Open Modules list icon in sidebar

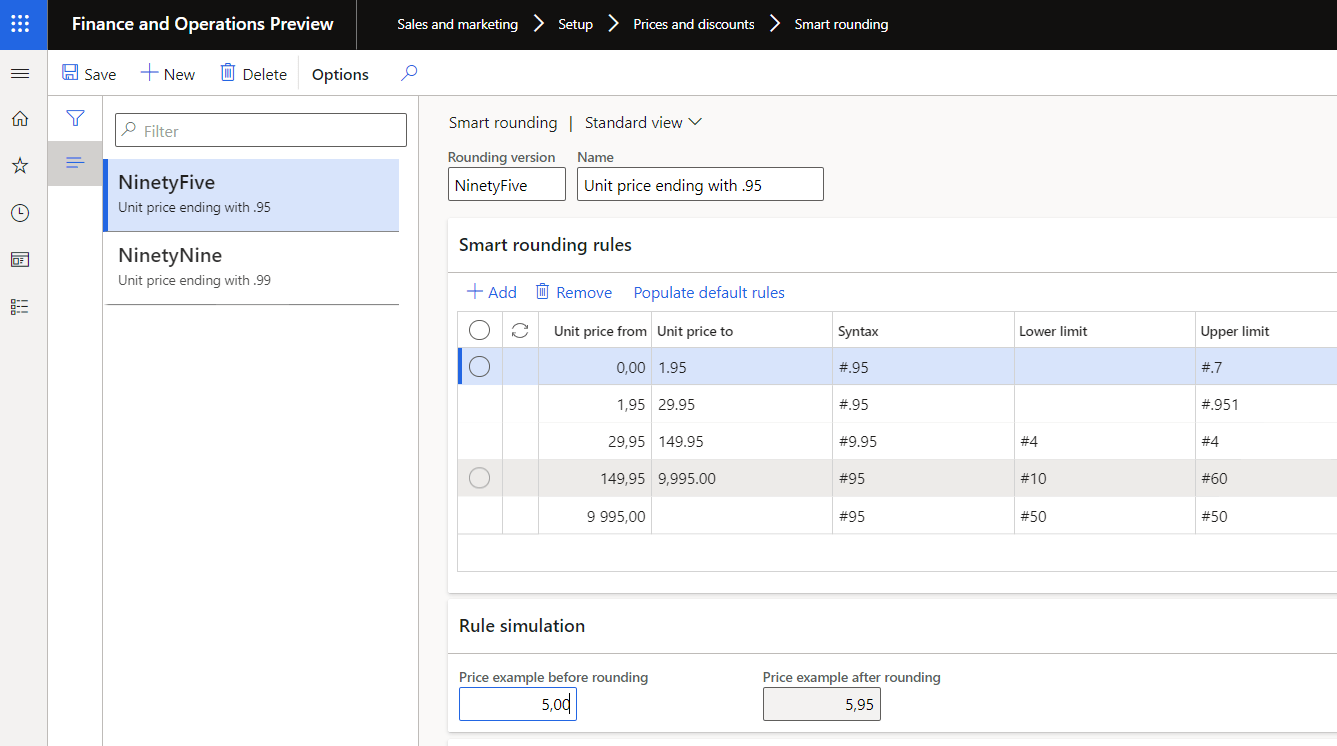20,307
